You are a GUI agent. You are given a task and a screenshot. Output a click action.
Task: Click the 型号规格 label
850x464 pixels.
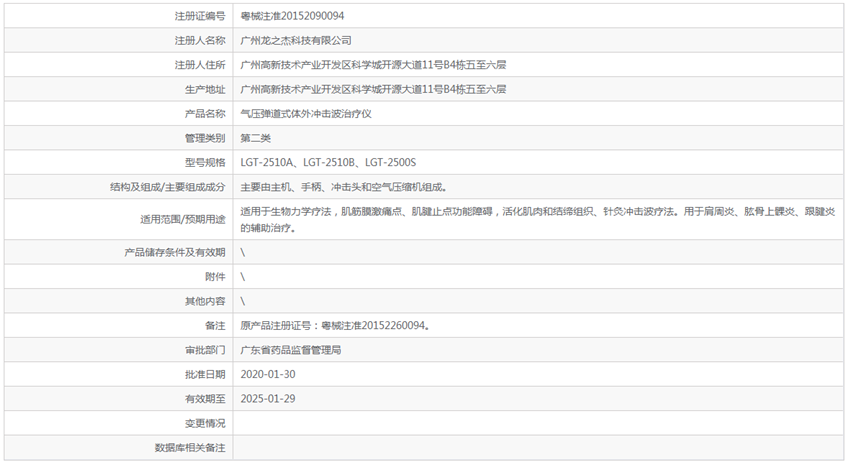(204, 163)
